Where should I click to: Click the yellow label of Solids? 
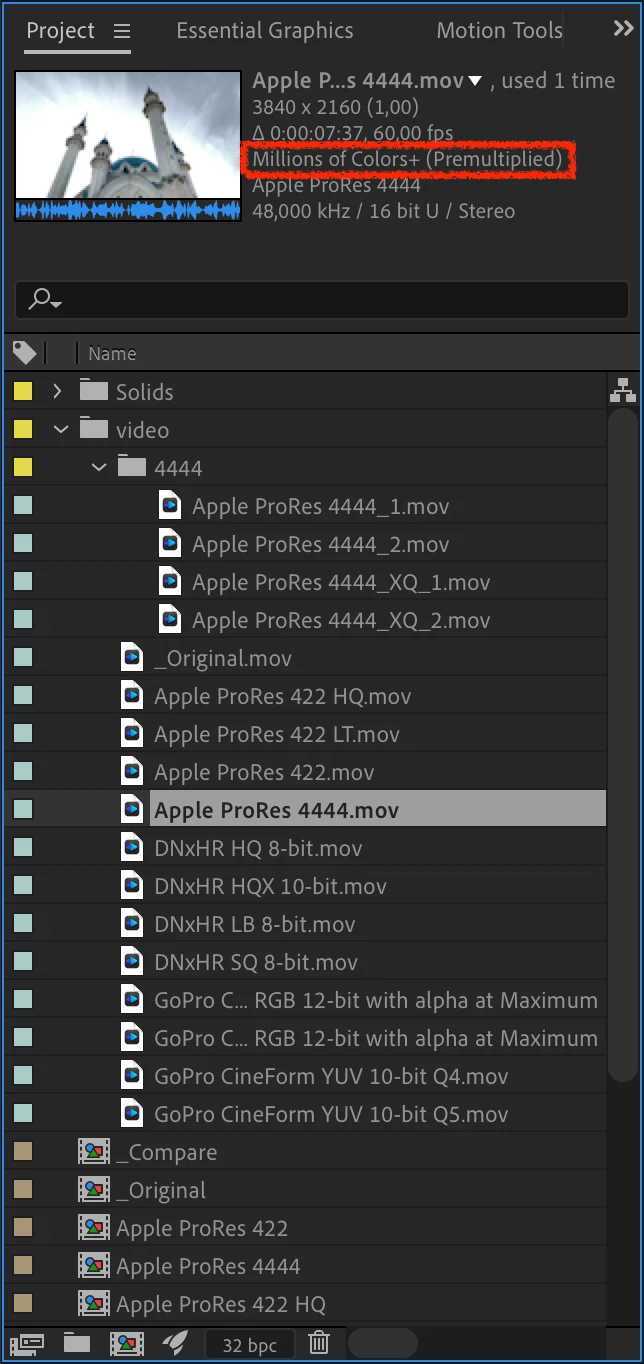tap(23, 392)
